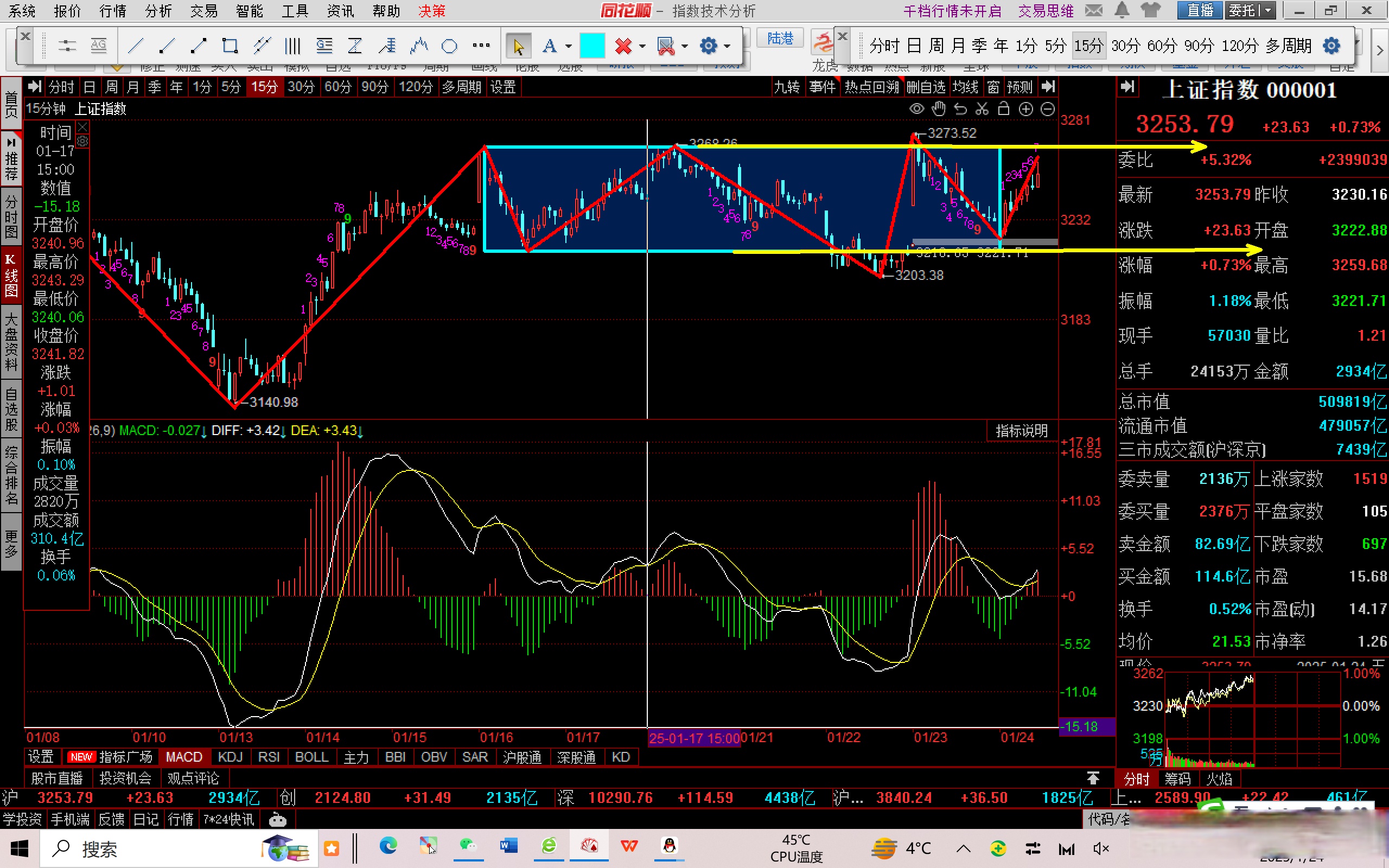The image size is (1389, 868).
Task: Click the parallel vertical lines tool
Action: coord(293,46)
